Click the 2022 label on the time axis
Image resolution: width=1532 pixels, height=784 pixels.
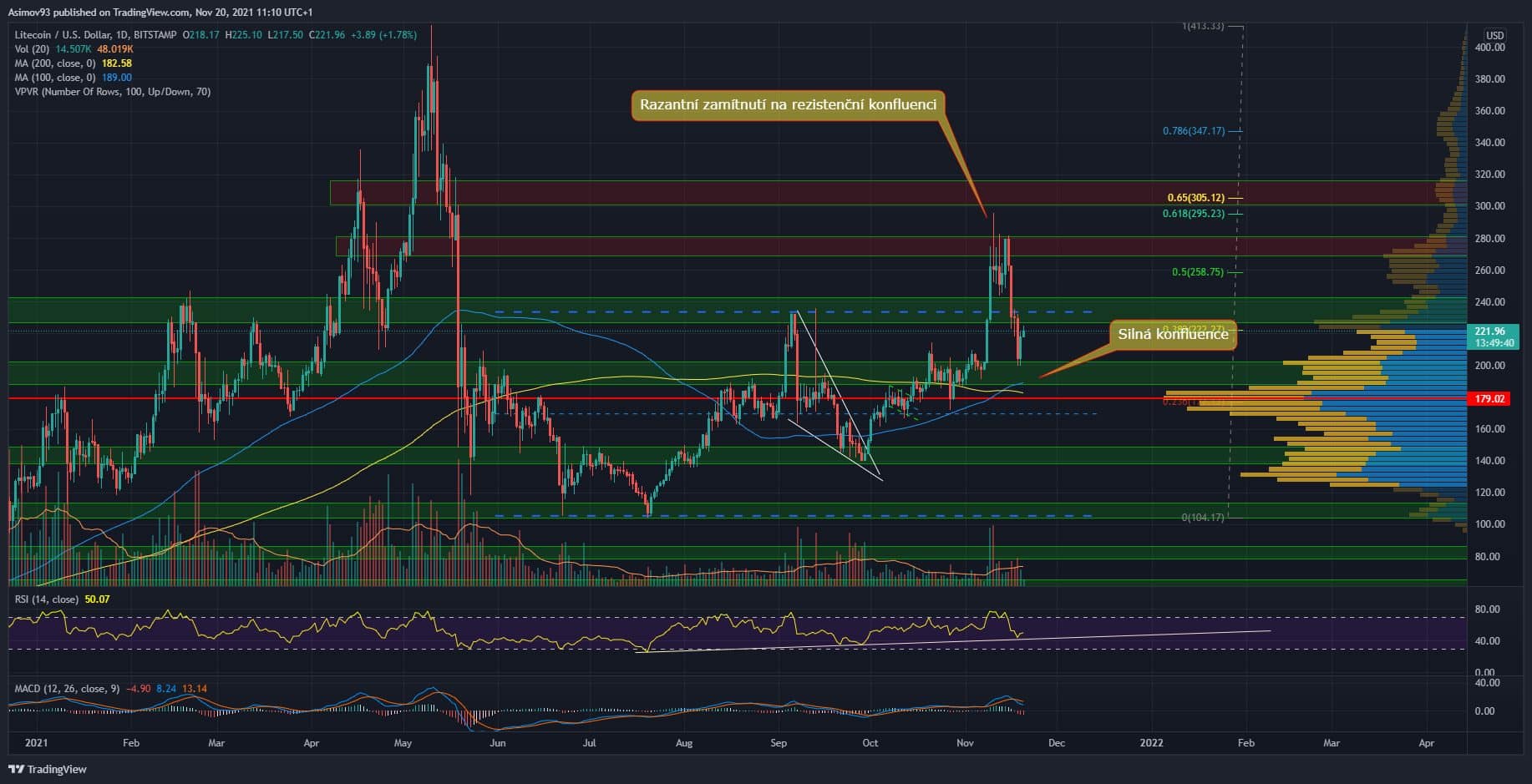pyautogui.click(x=1153, y=742)
